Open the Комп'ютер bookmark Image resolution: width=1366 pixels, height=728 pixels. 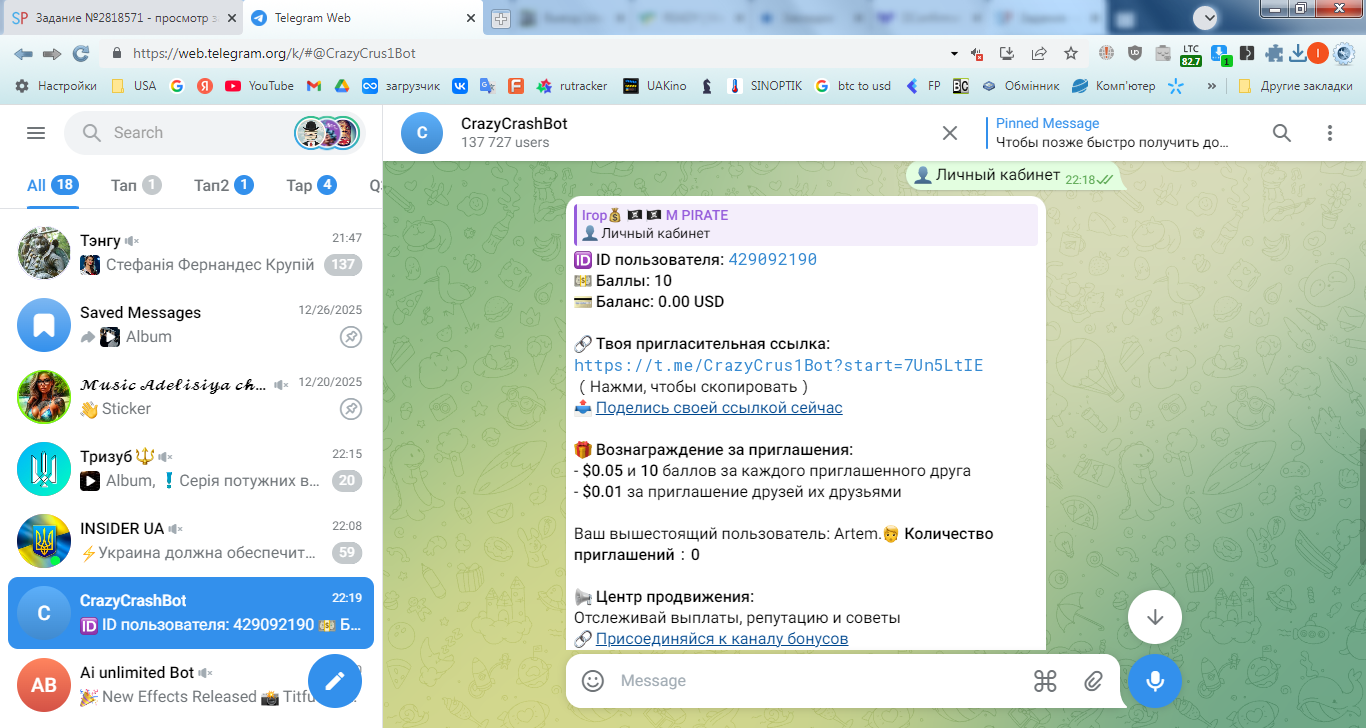pyautogui.click(x=1113, y=86)
